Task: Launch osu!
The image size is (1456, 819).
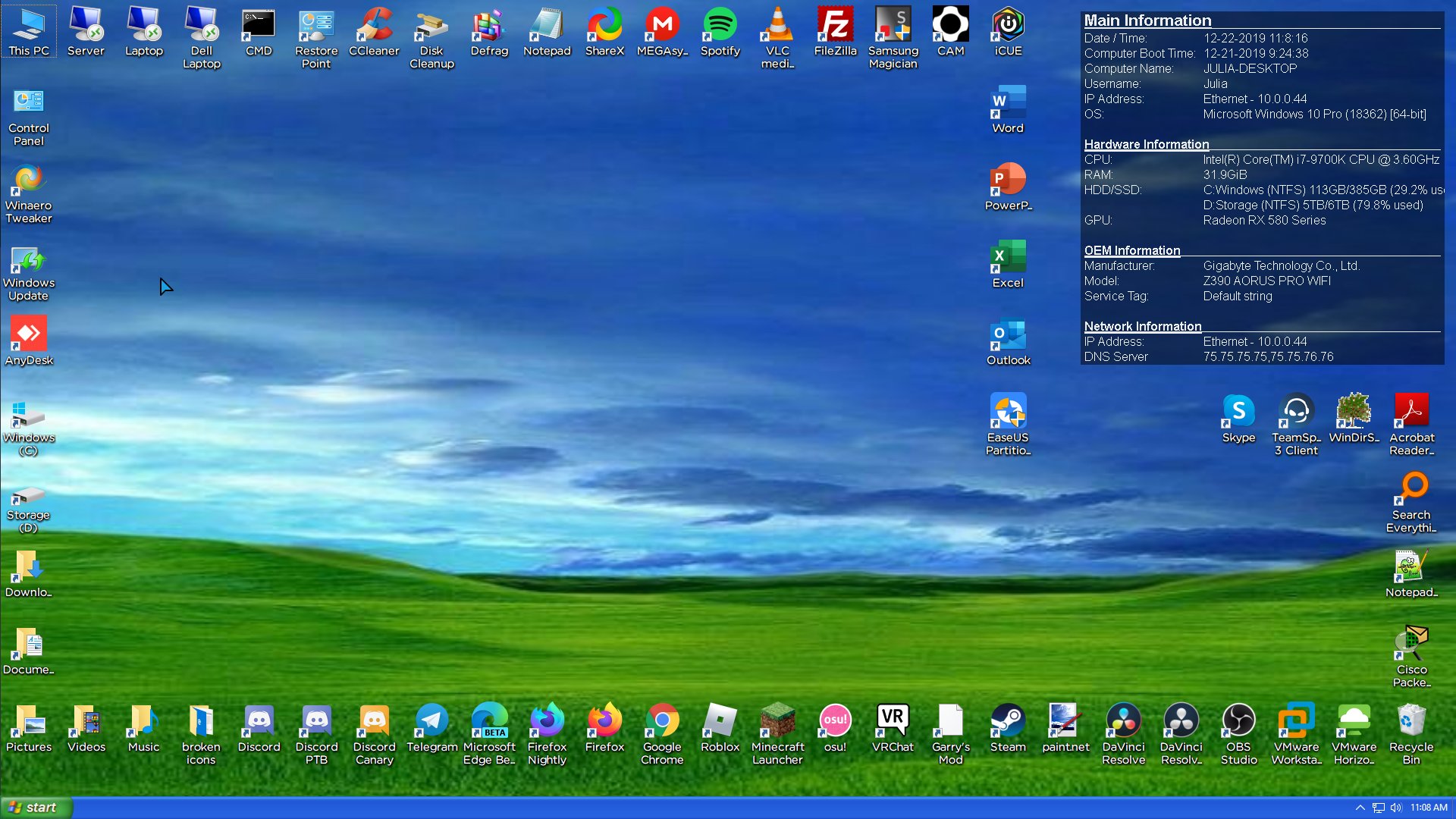Action: pos(835,722)
